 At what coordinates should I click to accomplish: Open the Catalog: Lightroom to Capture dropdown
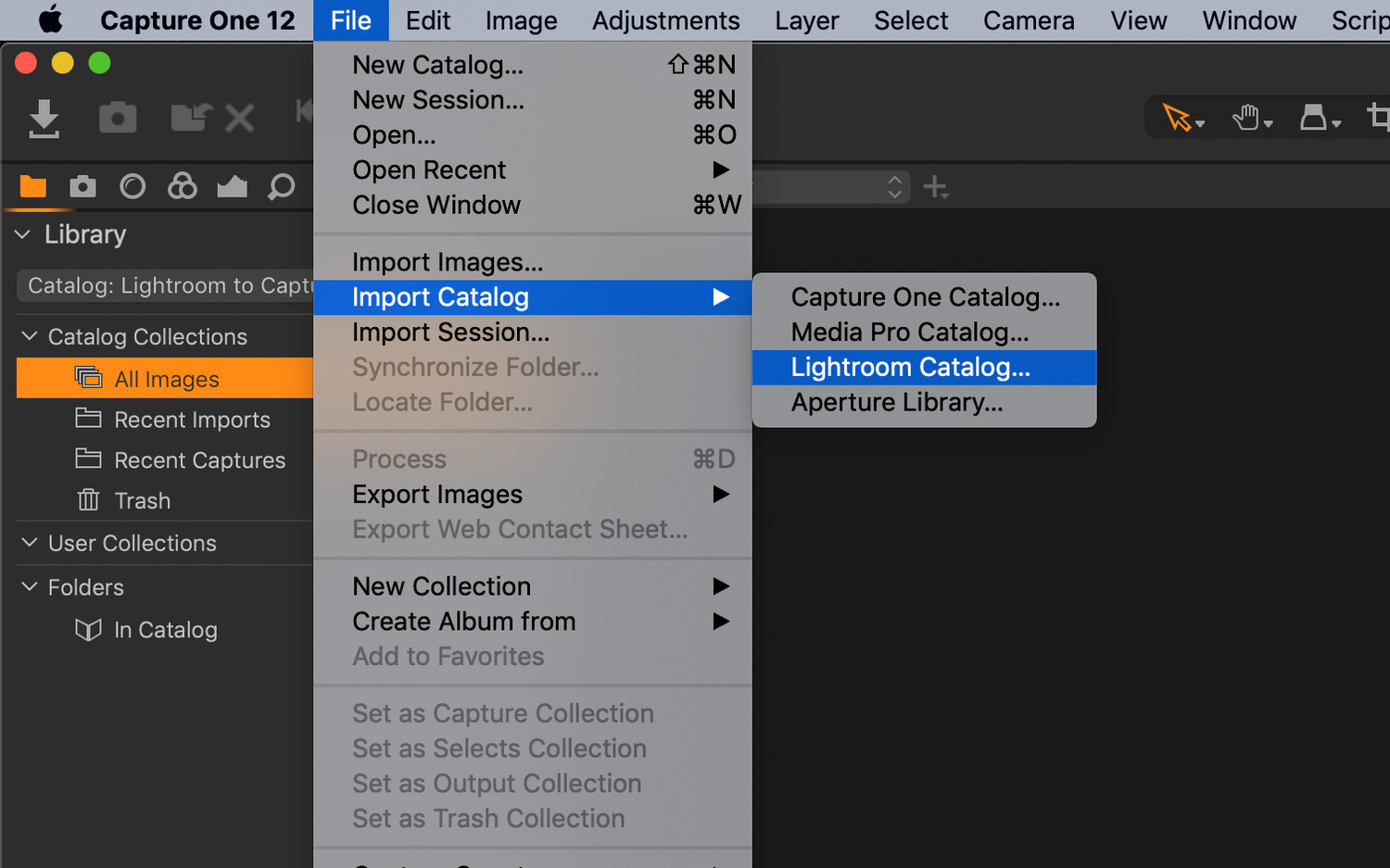pos(165,285)
